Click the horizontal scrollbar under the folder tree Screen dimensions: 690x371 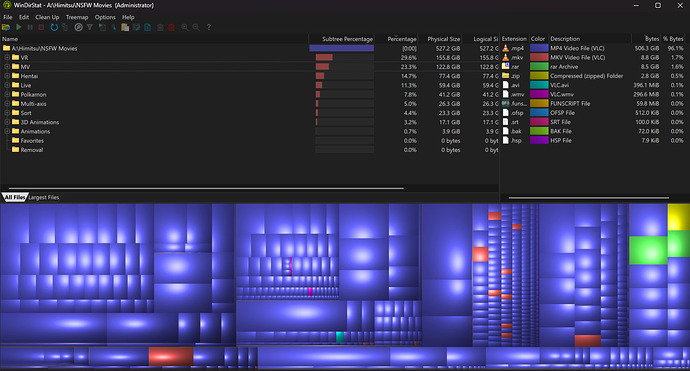pos(206,188)
